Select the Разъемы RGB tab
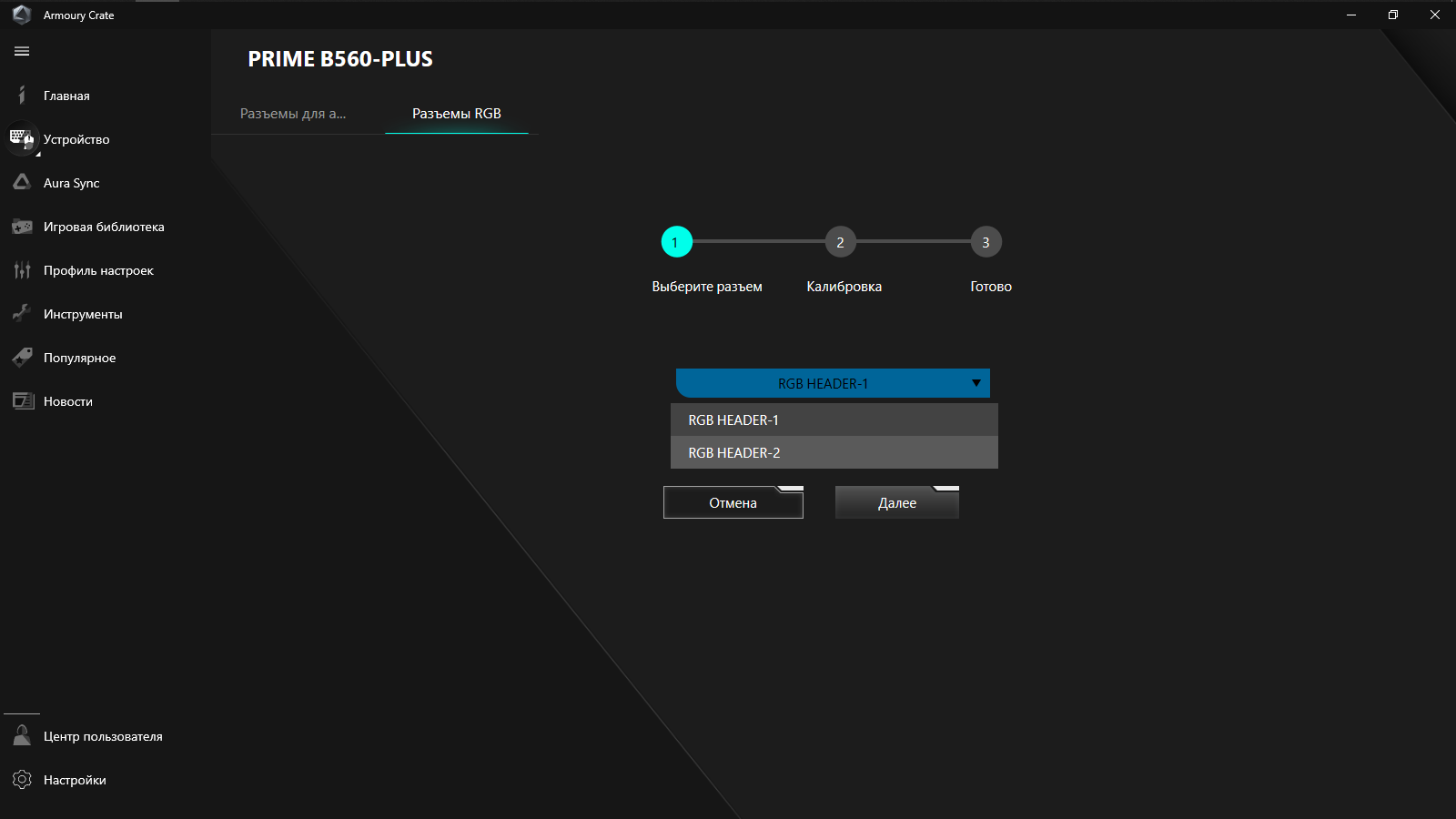The height and width of the screenshot is (819, 1456). point(457,114)
